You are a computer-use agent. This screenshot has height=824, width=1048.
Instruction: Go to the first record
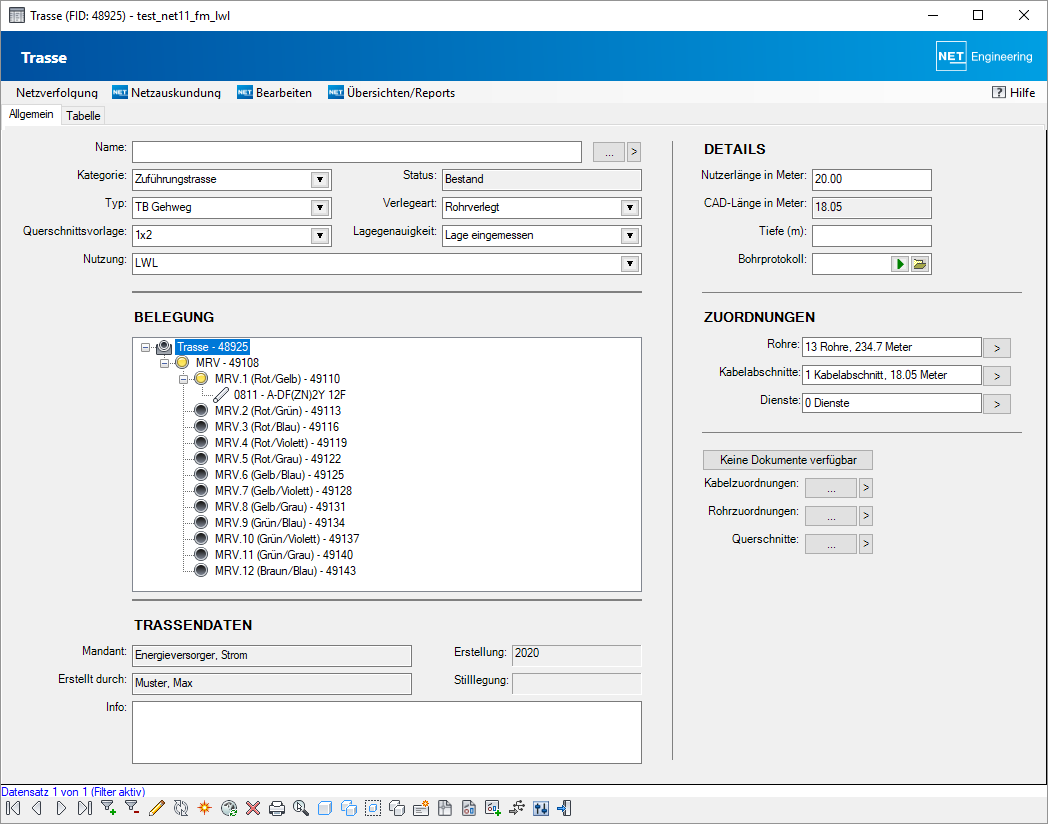coord(13,809)
